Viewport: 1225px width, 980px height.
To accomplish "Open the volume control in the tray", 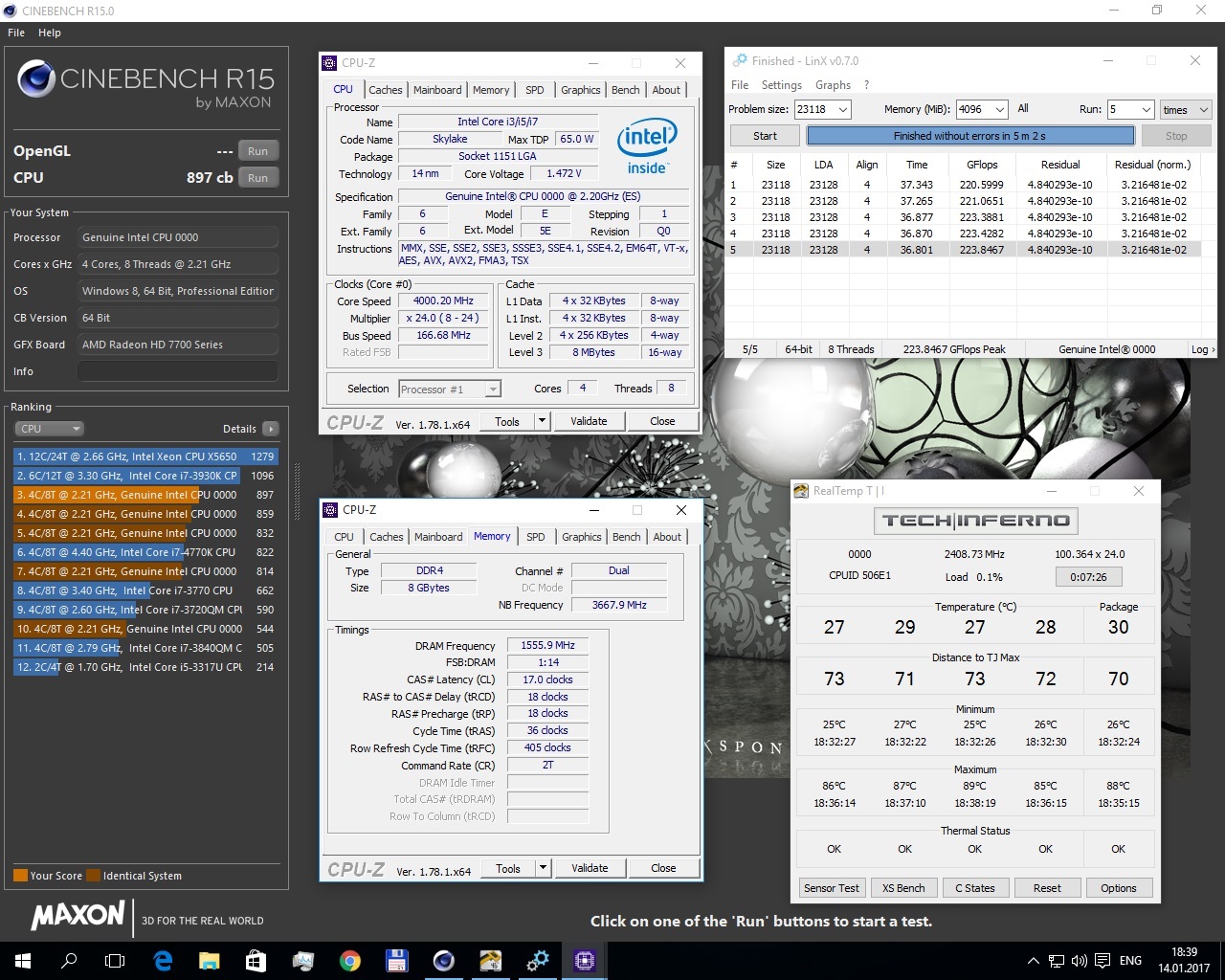I will pyautogui.click(x=1080, y=961).
